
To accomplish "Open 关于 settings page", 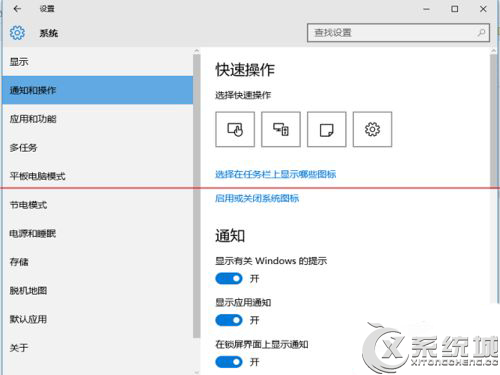I will point(97,348).
